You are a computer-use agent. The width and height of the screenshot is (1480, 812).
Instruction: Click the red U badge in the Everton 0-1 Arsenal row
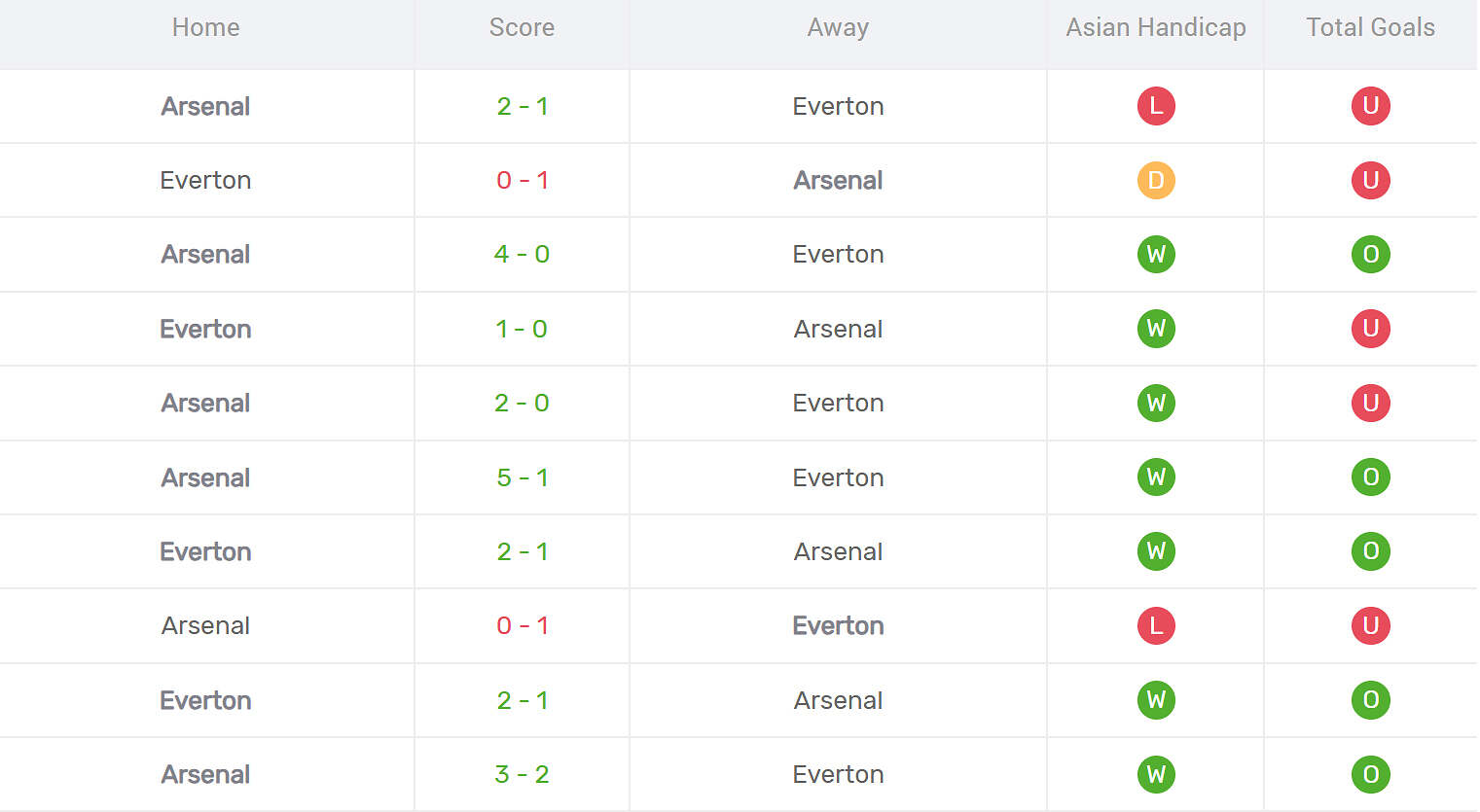tap(1370, 180)
